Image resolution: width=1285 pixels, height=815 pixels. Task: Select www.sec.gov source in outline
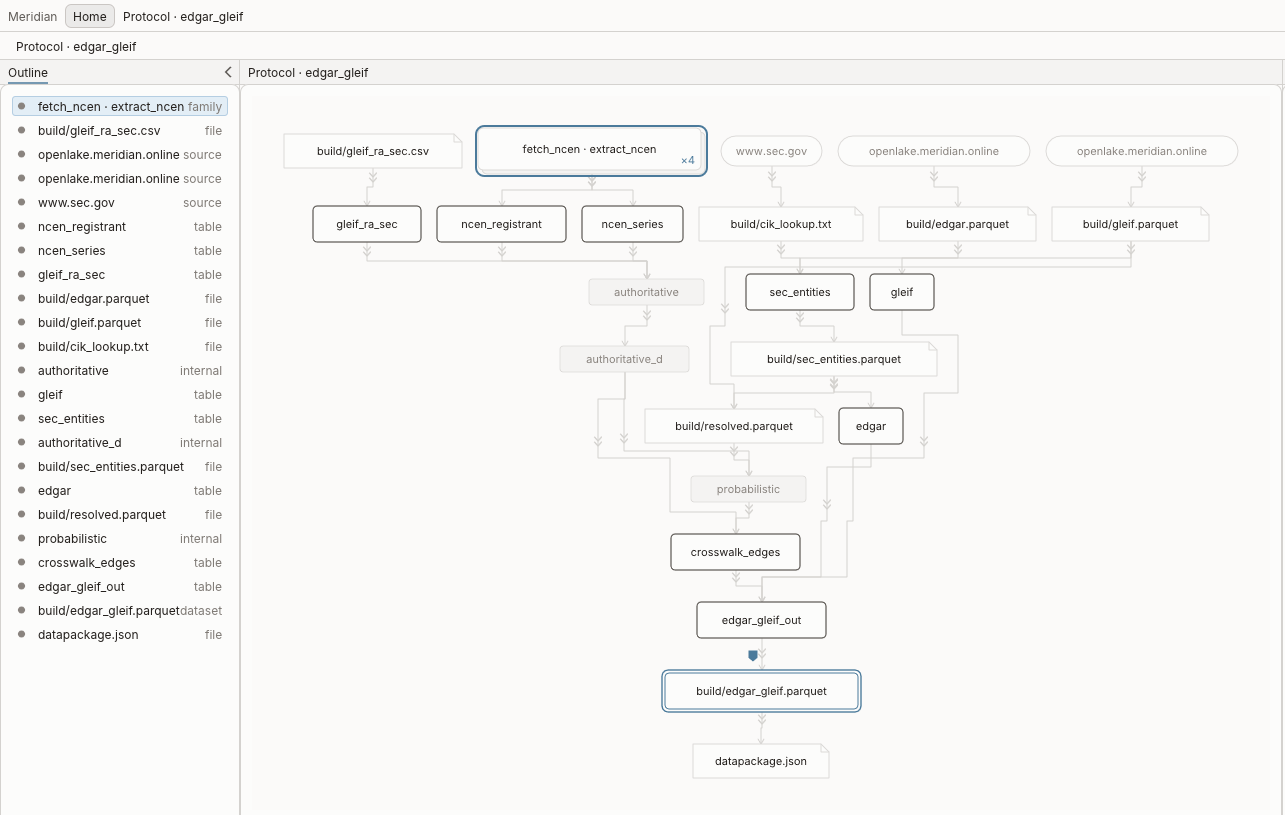click(120, 203)
